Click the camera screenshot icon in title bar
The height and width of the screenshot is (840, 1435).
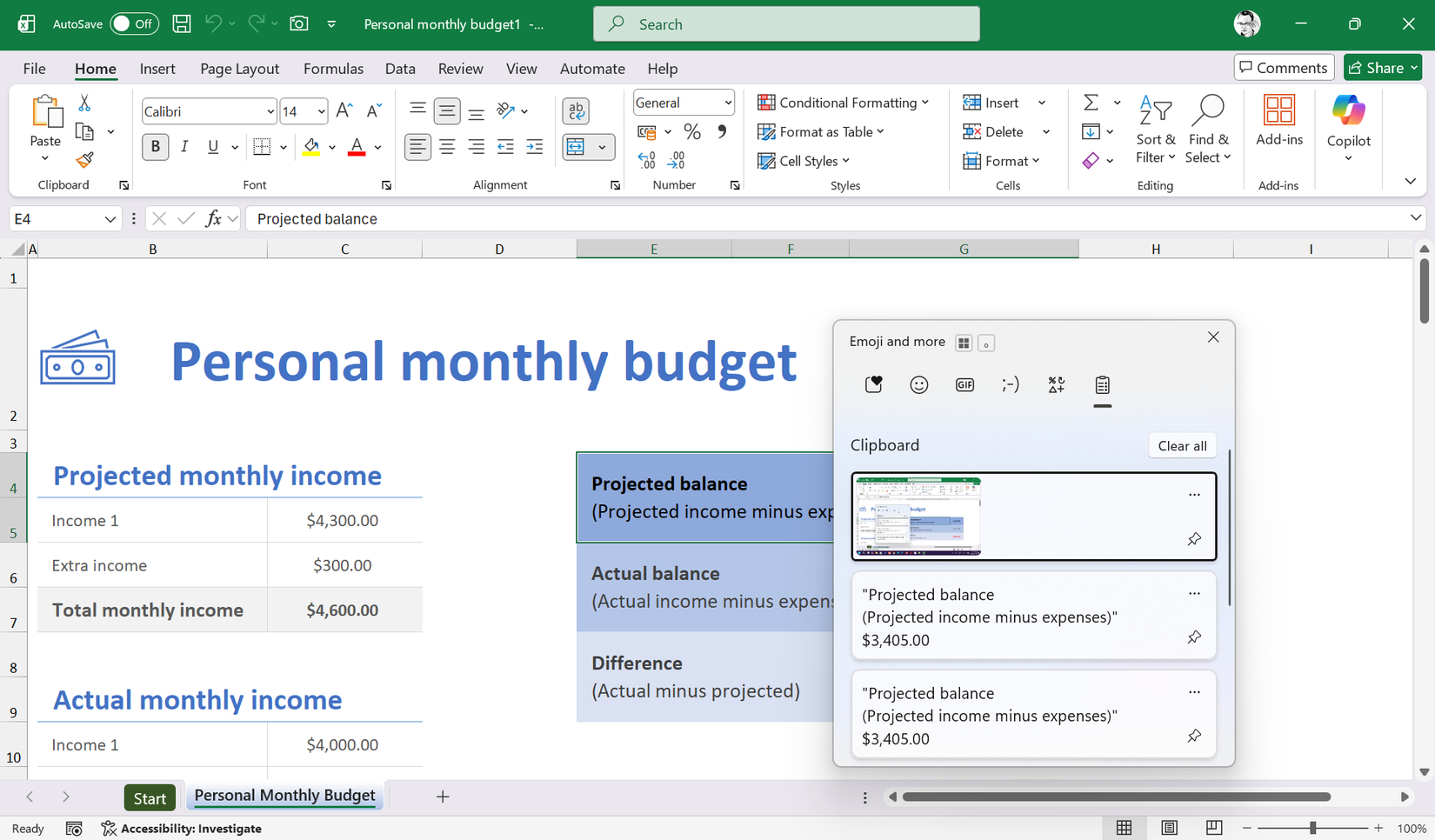click(x=299, y=24)
